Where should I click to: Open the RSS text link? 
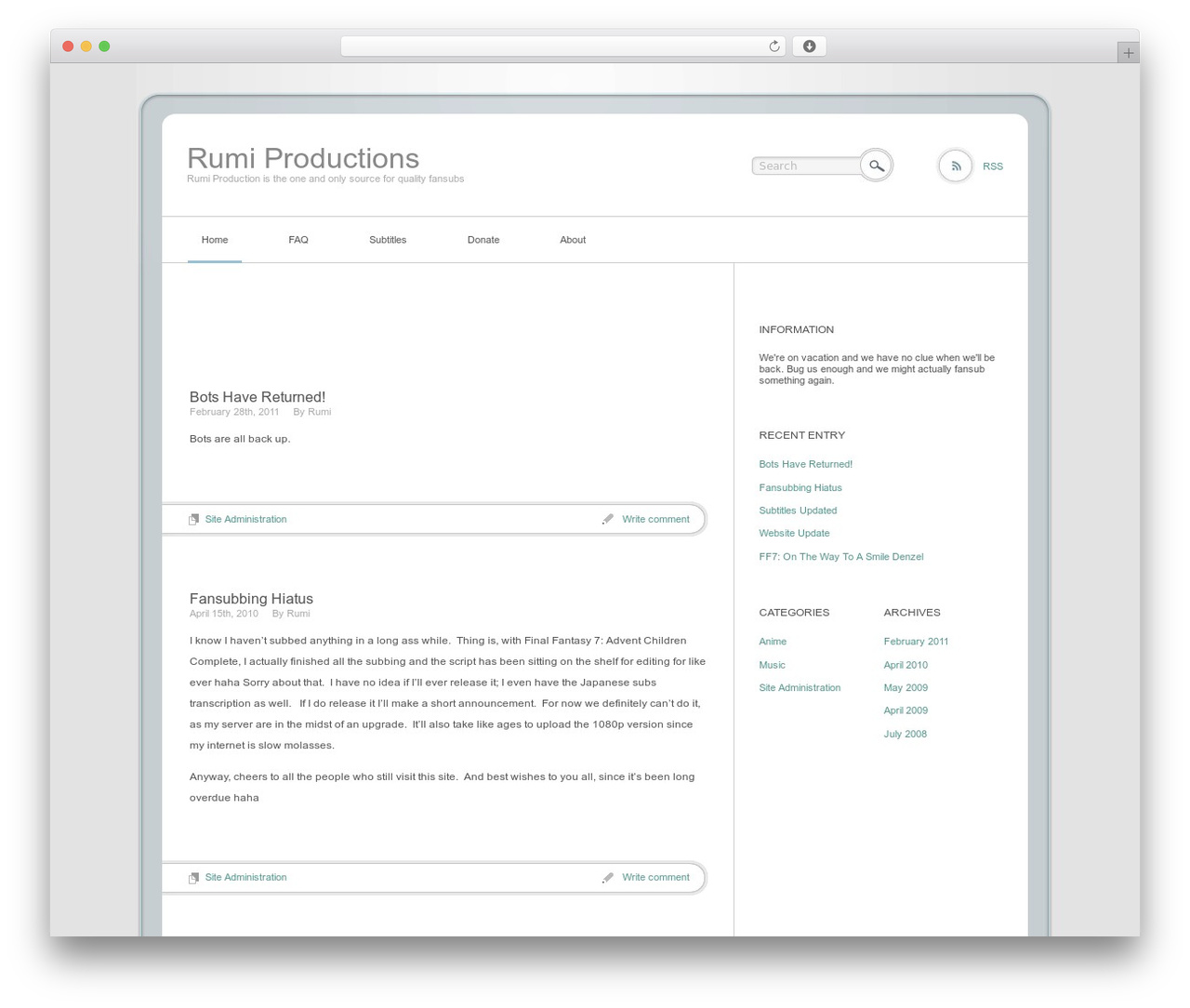point(993,166)
